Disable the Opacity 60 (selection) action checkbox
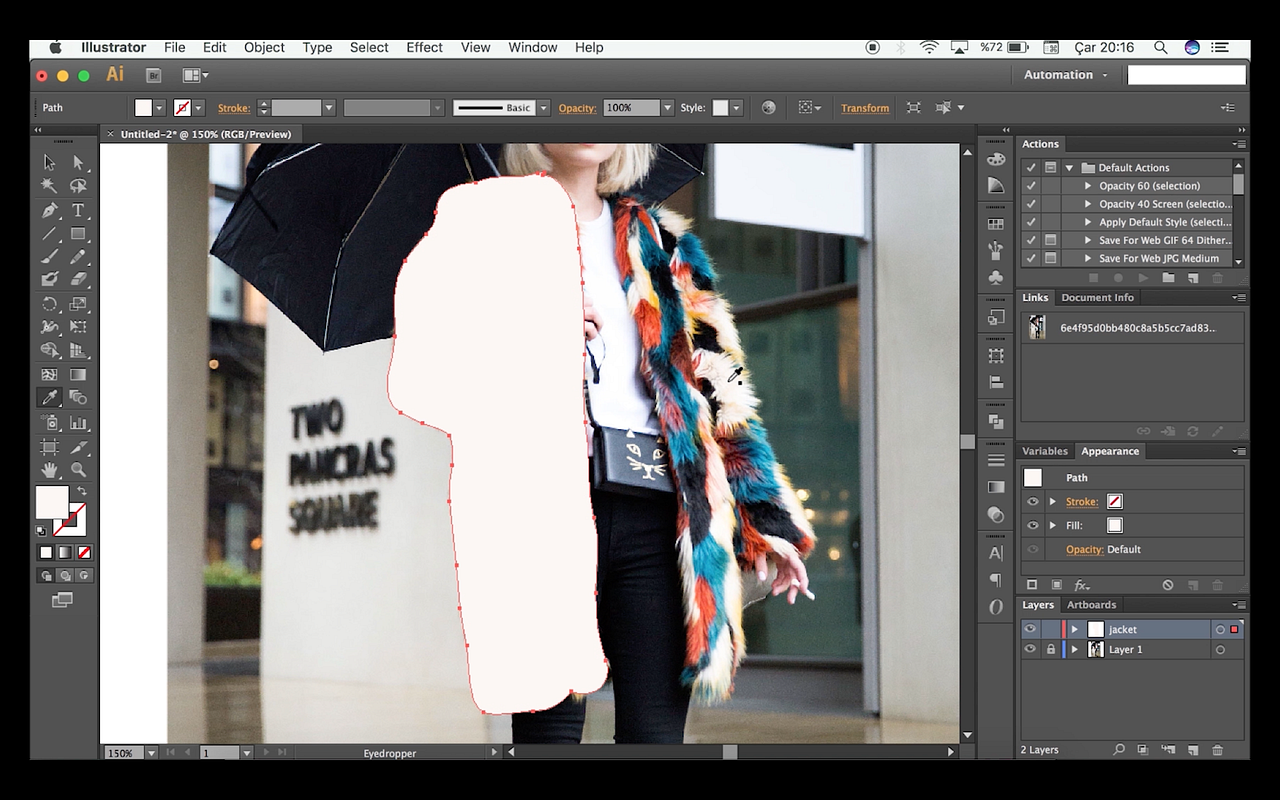Screen dimensions: 1280x800 tap(1031, 185)
